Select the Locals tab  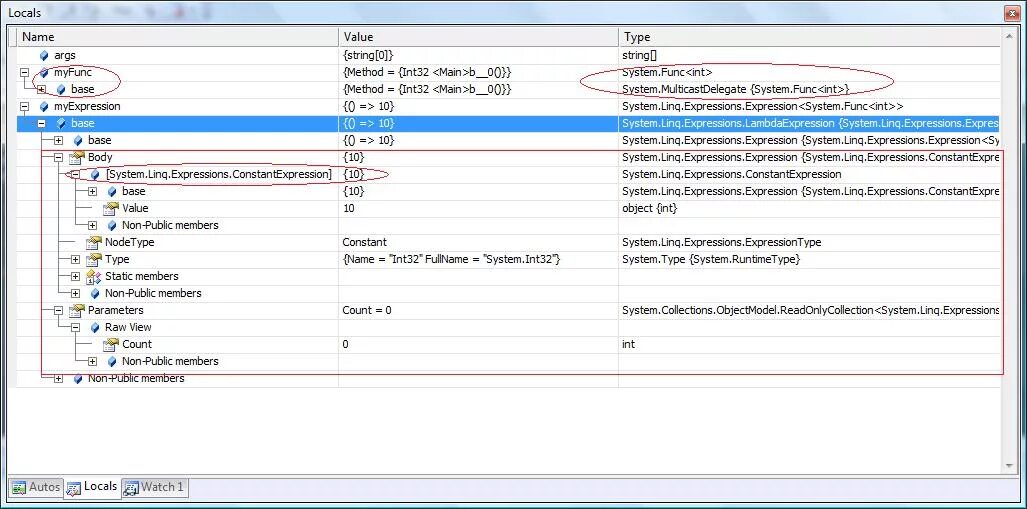coord(92,487)
